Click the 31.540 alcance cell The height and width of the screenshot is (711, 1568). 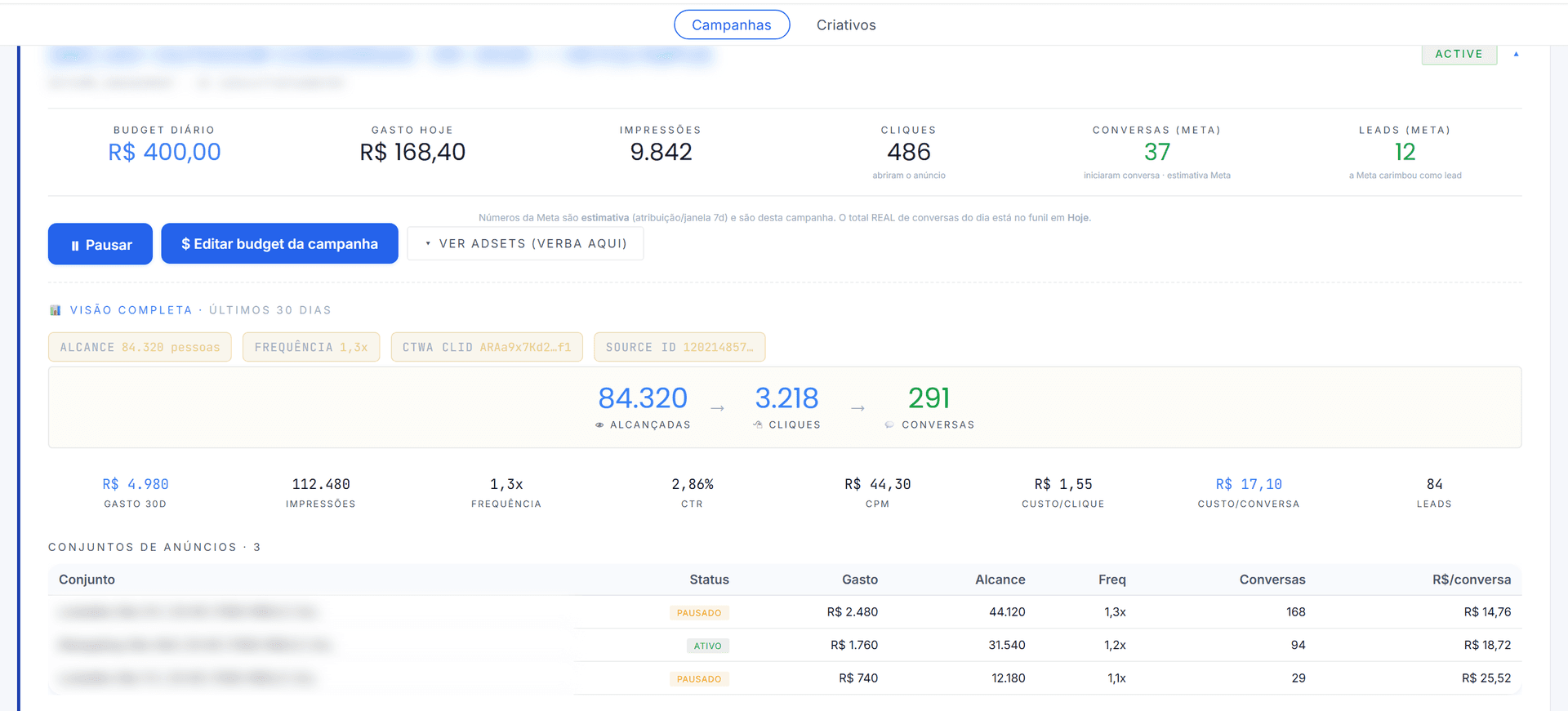(1007, 645)
